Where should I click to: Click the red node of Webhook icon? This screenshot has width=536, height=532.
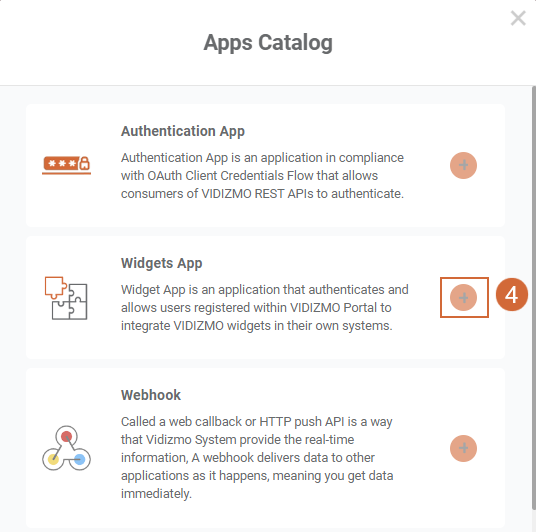tap(66, 436)
